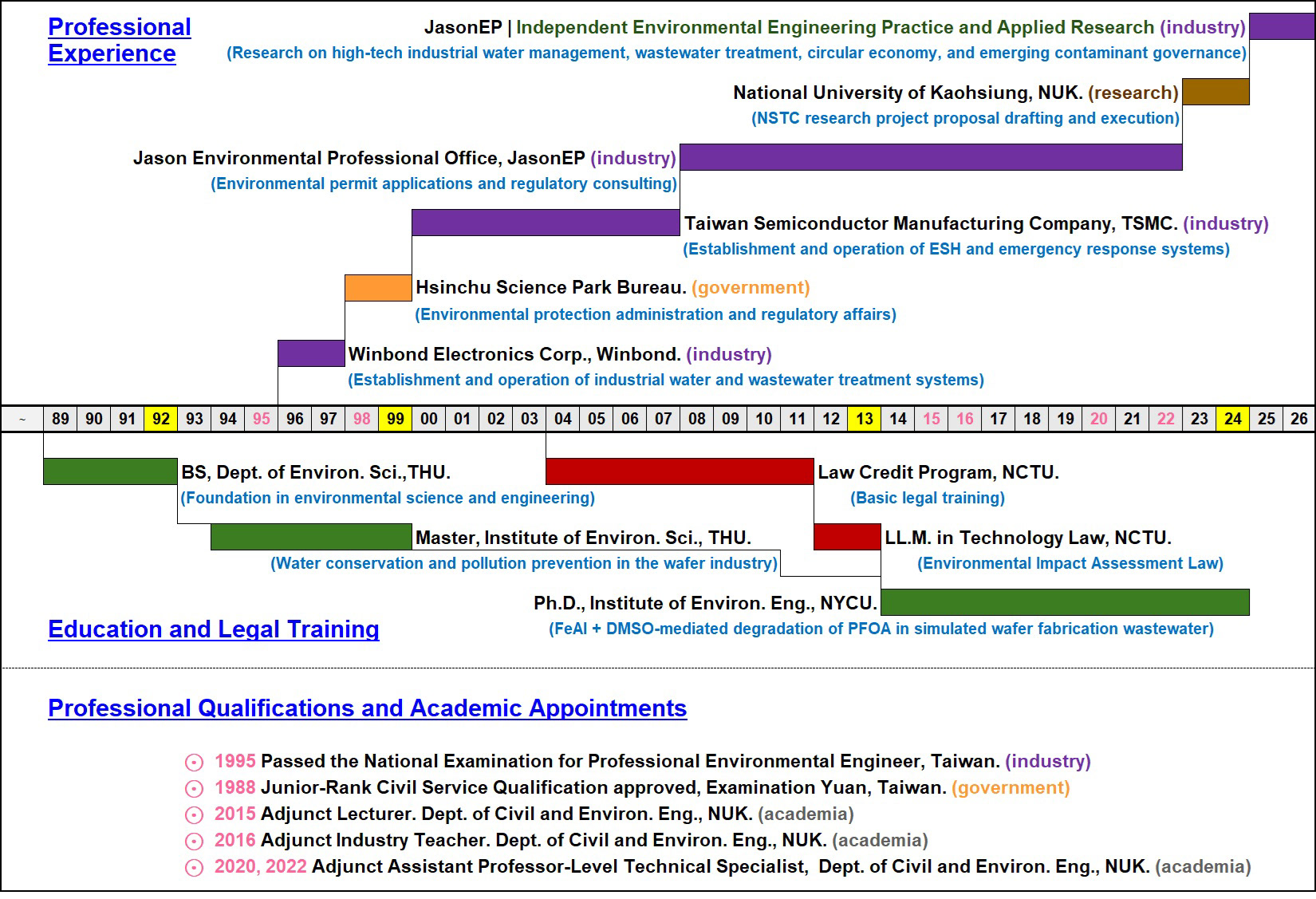Image resolution: width=1316 pixels, height=899 pixels.
Task: Click year cell 04 on the timeline
Action: 563,419
